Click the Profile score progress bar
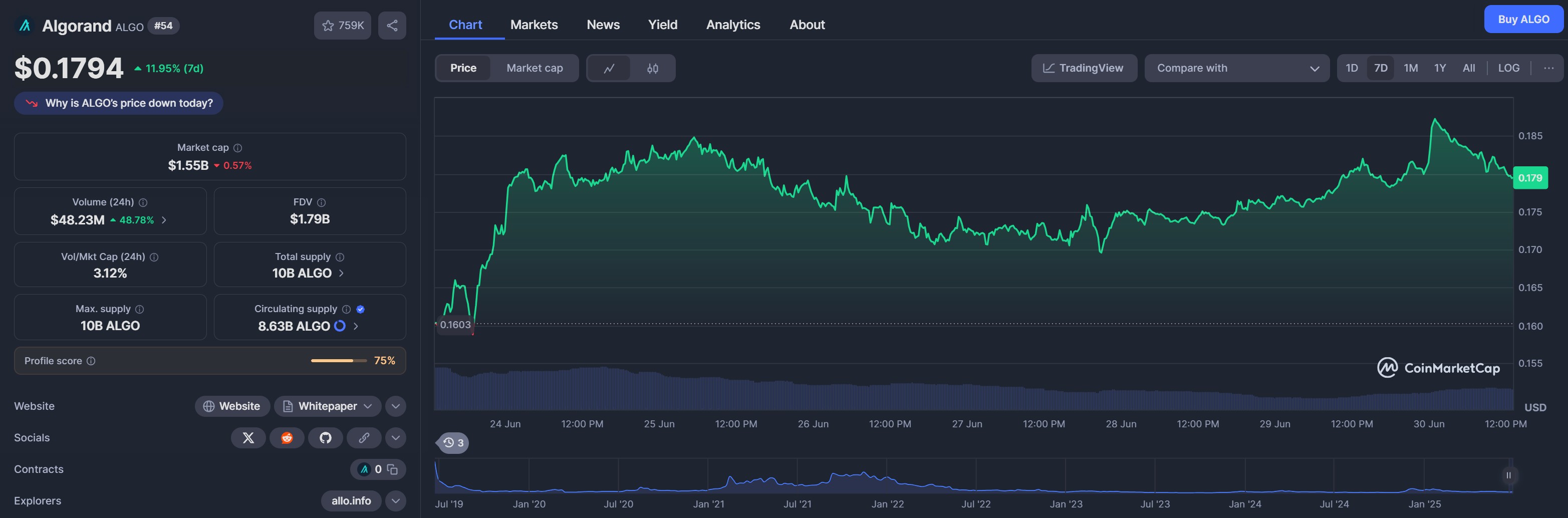1568x518 pixels. point(339,361)
